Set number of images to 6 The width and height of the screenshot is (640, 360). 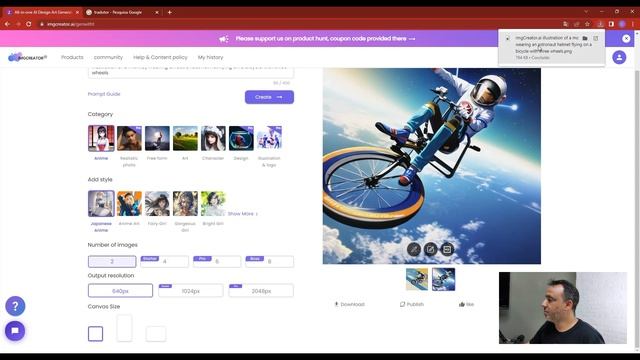217,262
